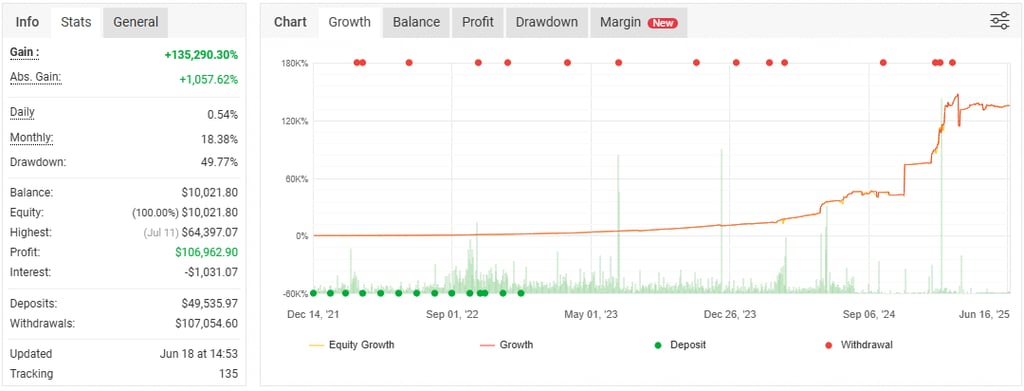Open the Margin tab marked New

(639, 22)
